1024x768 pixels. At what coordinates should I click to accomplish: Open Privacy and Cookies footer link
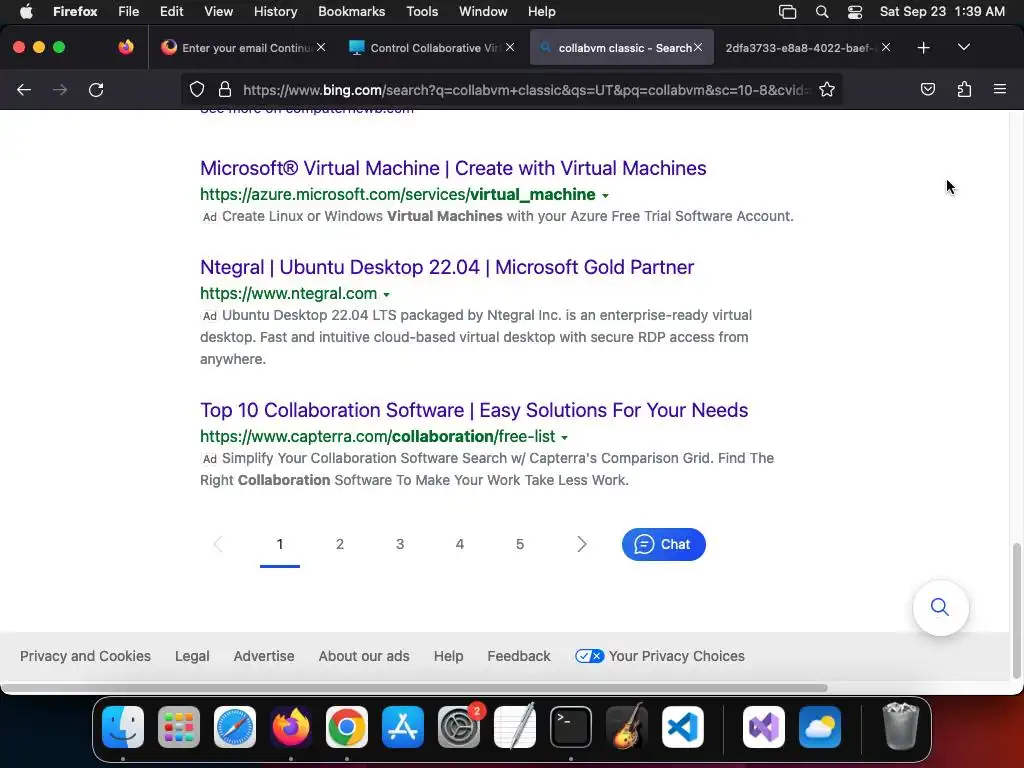[x=85, y=656]
